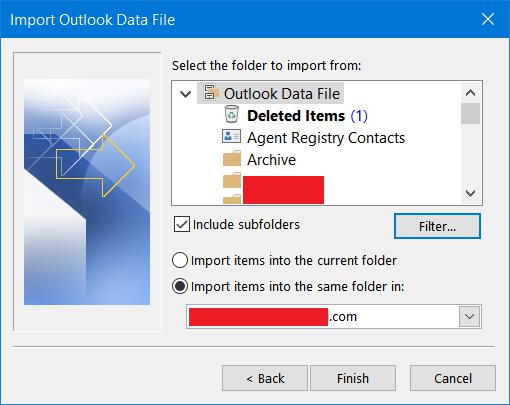This screenshot has width=510, height=405.
Task: Click the folder list scroll up arrow
Action: (470, 93)
